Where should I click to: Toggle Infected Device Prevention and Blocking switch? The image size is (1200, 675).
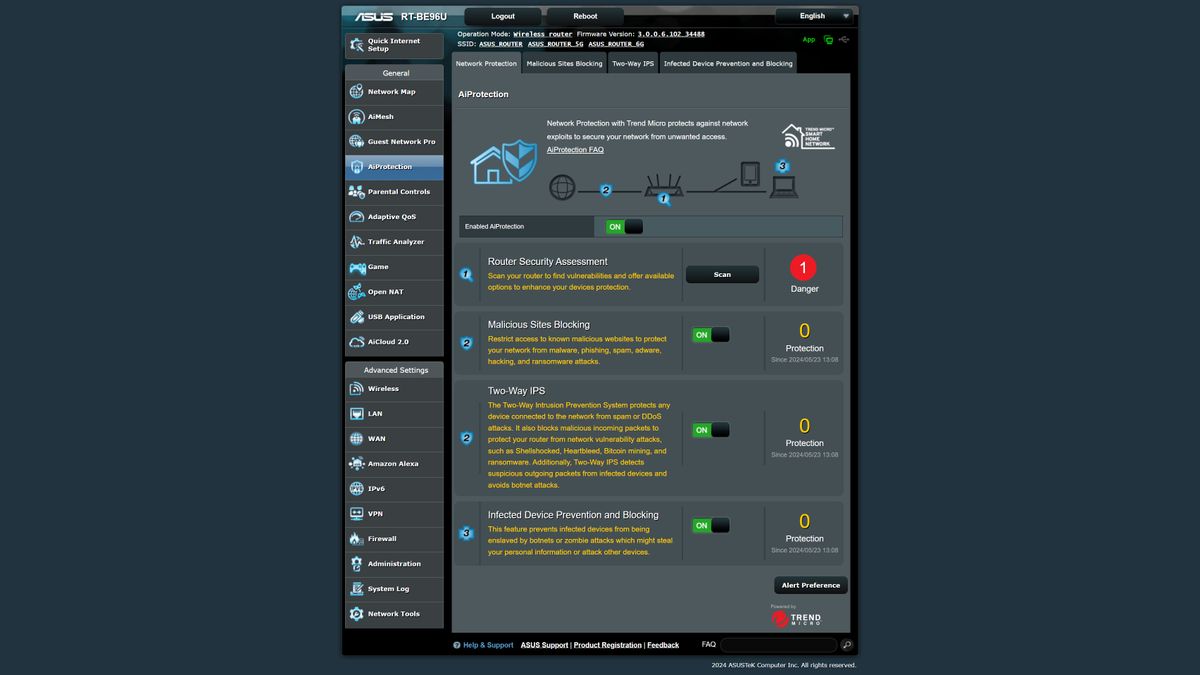tap(711, 525)
